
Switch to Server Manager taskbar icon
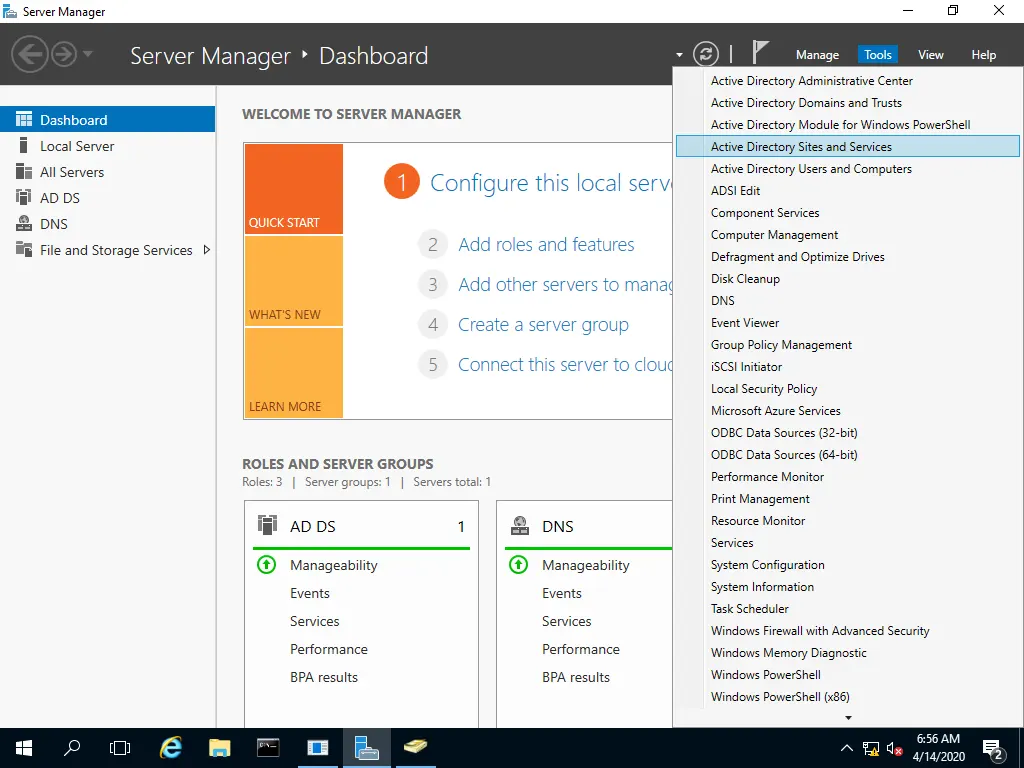pos(366,748)
